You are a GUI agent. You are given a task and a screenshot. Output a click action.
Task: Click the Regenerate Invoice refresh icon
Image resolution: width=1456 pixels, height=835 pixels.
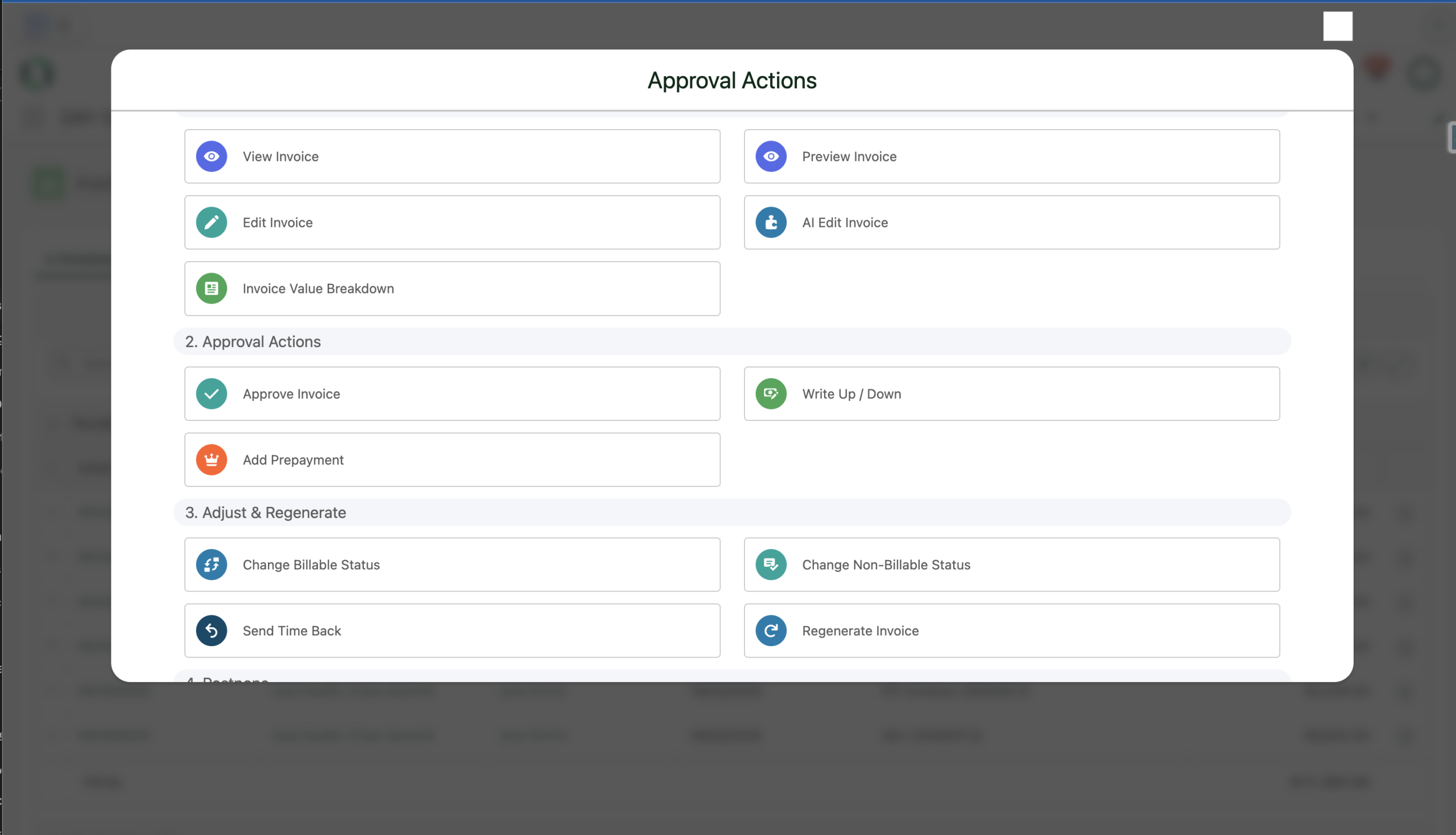[771, 631]
